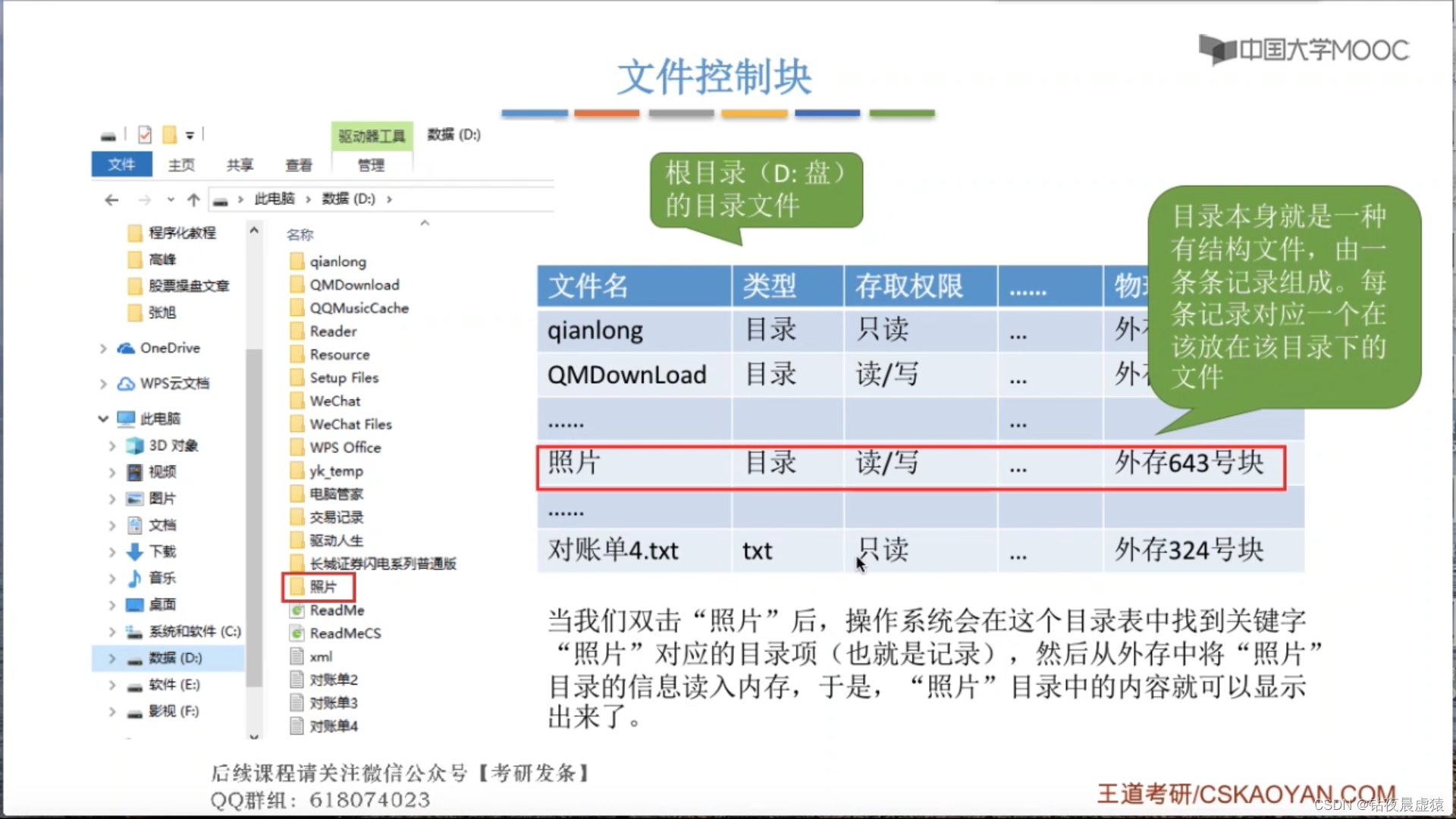
Task: Switch to the 查看 ribbon tab
Action: (x=298, y=165)
